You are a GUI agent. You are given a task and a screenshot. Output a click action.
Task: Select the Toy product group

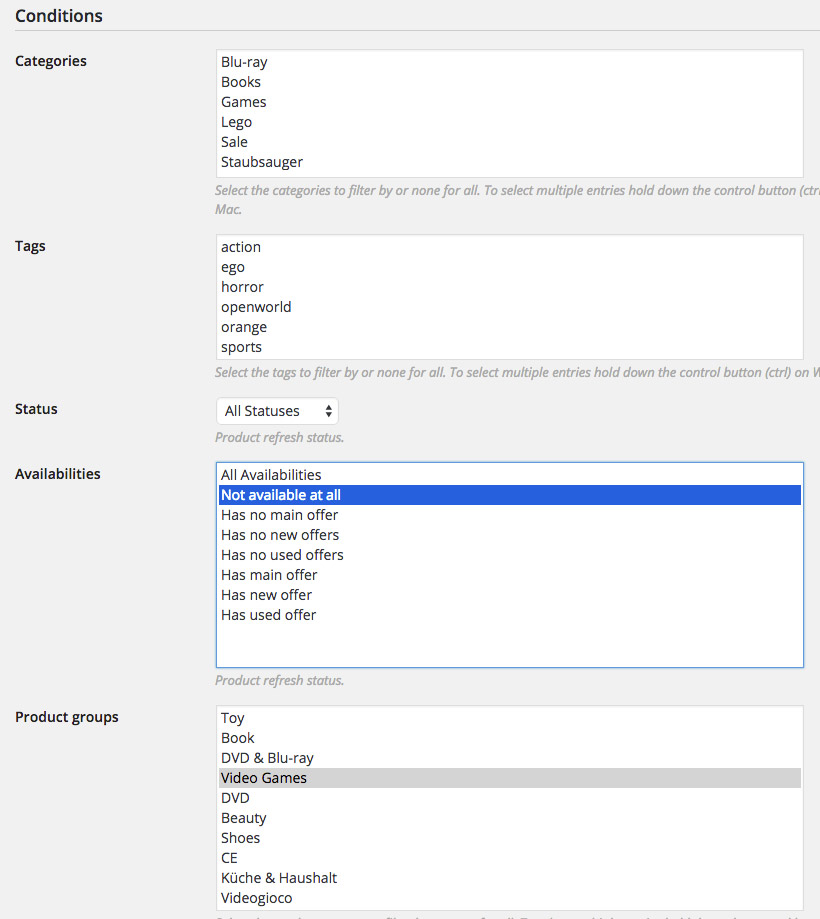tap(232, 717)
